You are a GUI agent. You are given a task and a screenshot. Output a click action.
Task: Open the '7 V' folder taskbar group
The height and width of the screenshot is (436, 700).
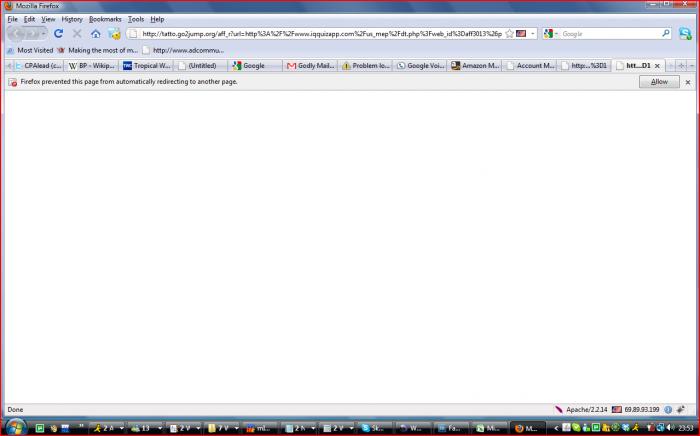222,428
